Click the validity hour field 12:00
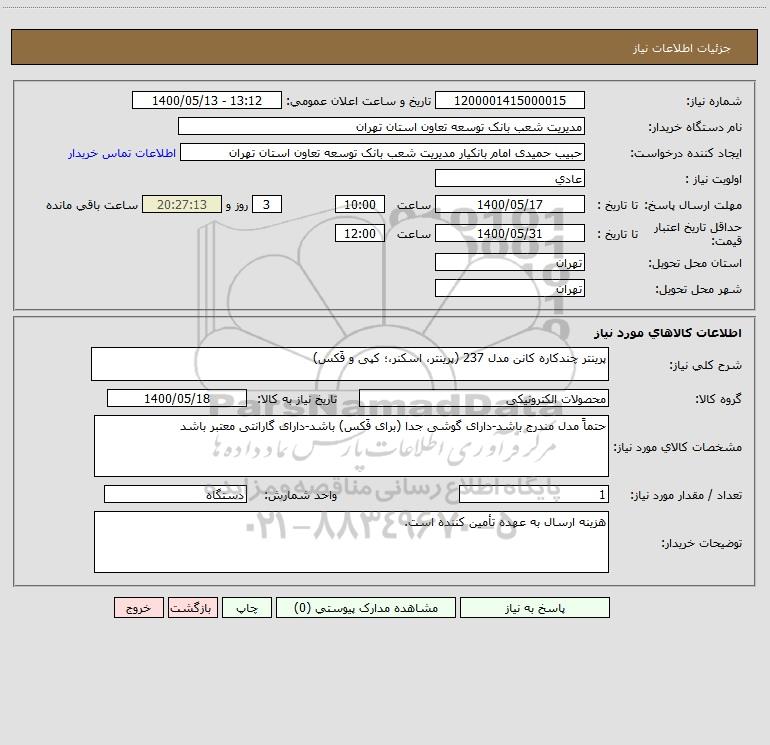This screenshot has width=770, height=745. coord(359,233)
